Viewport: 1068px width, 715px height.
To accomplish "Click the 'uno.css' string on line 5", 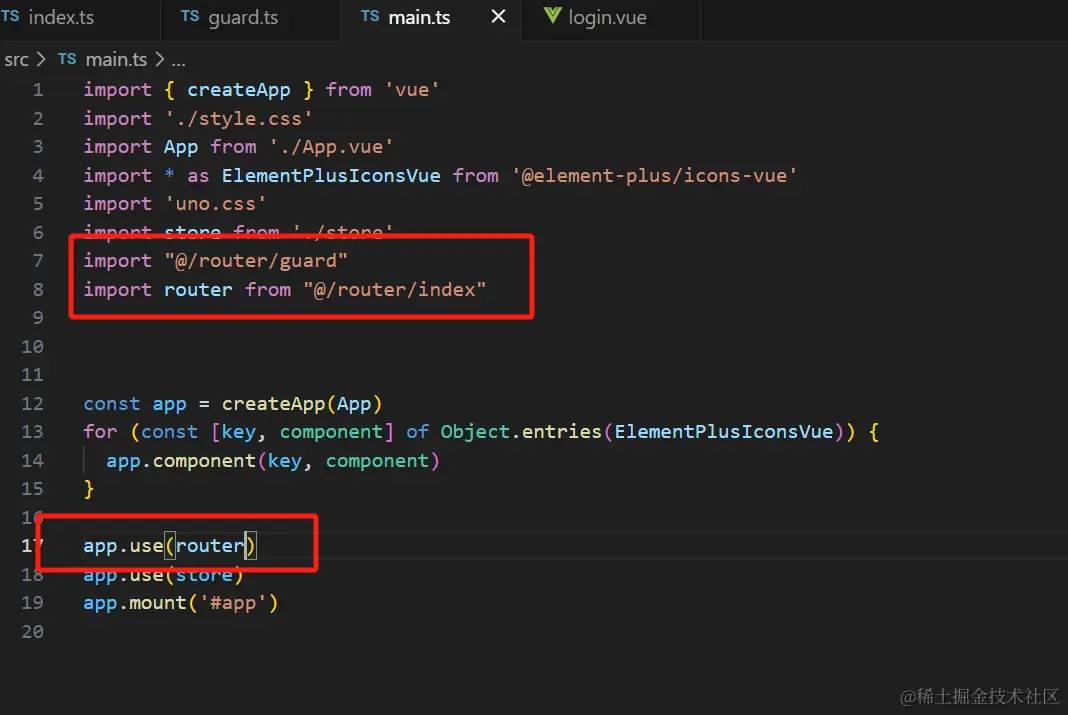I will point(215,204).
